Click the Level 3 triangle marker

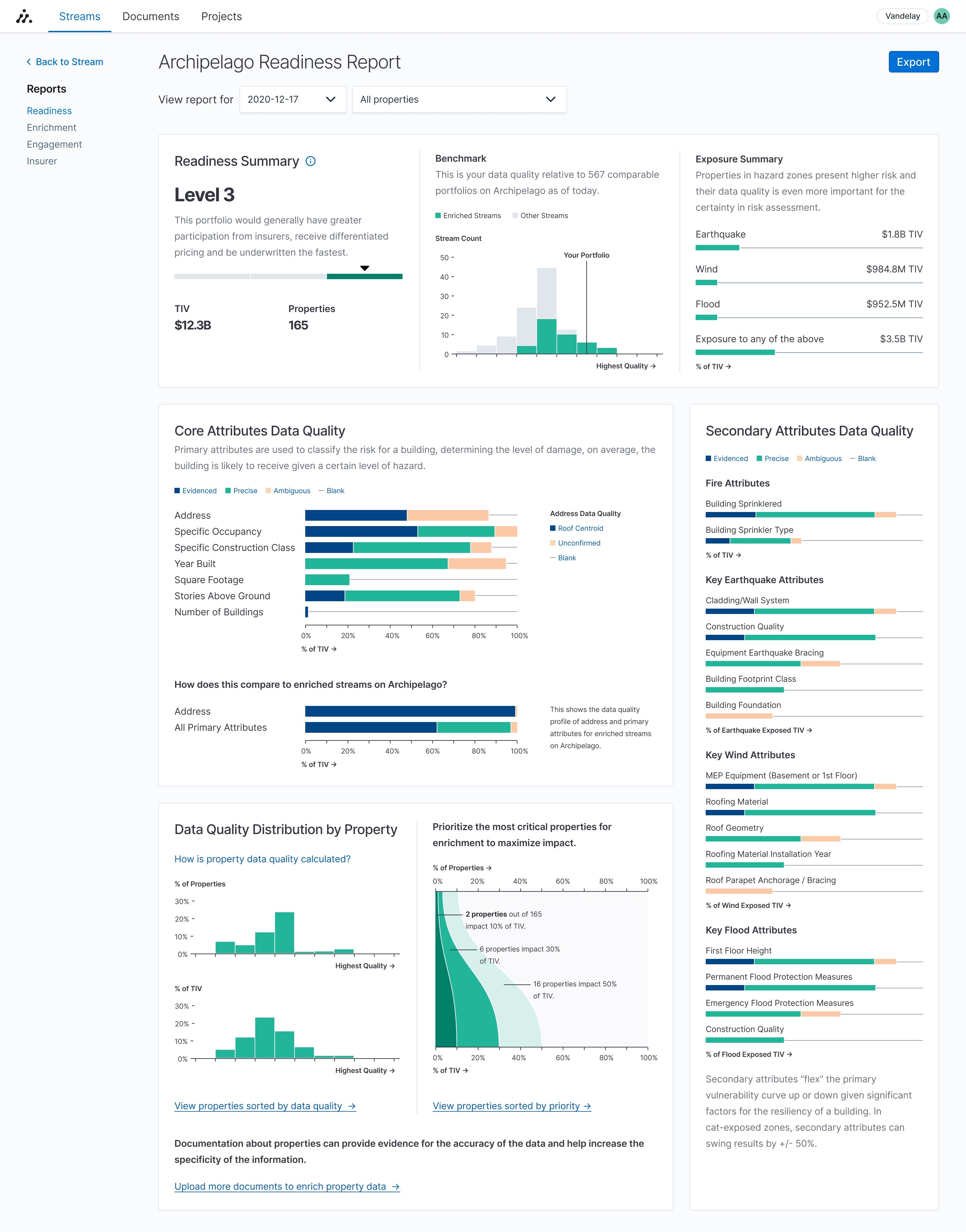[365, 268]
